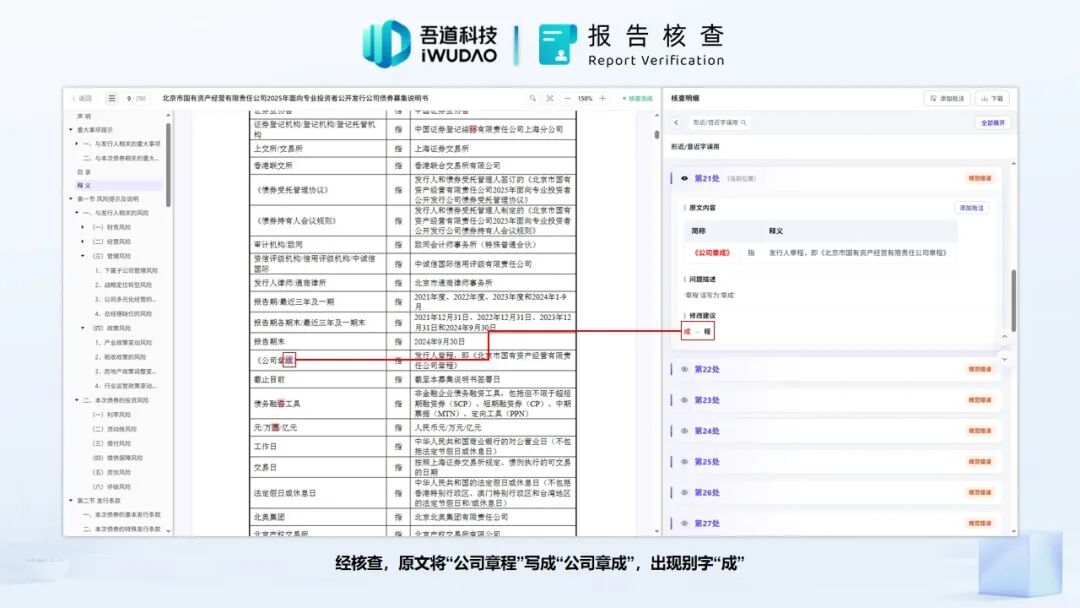Click the orange tag on the 第23处 row
This screenshot has width=1080, height=608.
pos(979,400)
